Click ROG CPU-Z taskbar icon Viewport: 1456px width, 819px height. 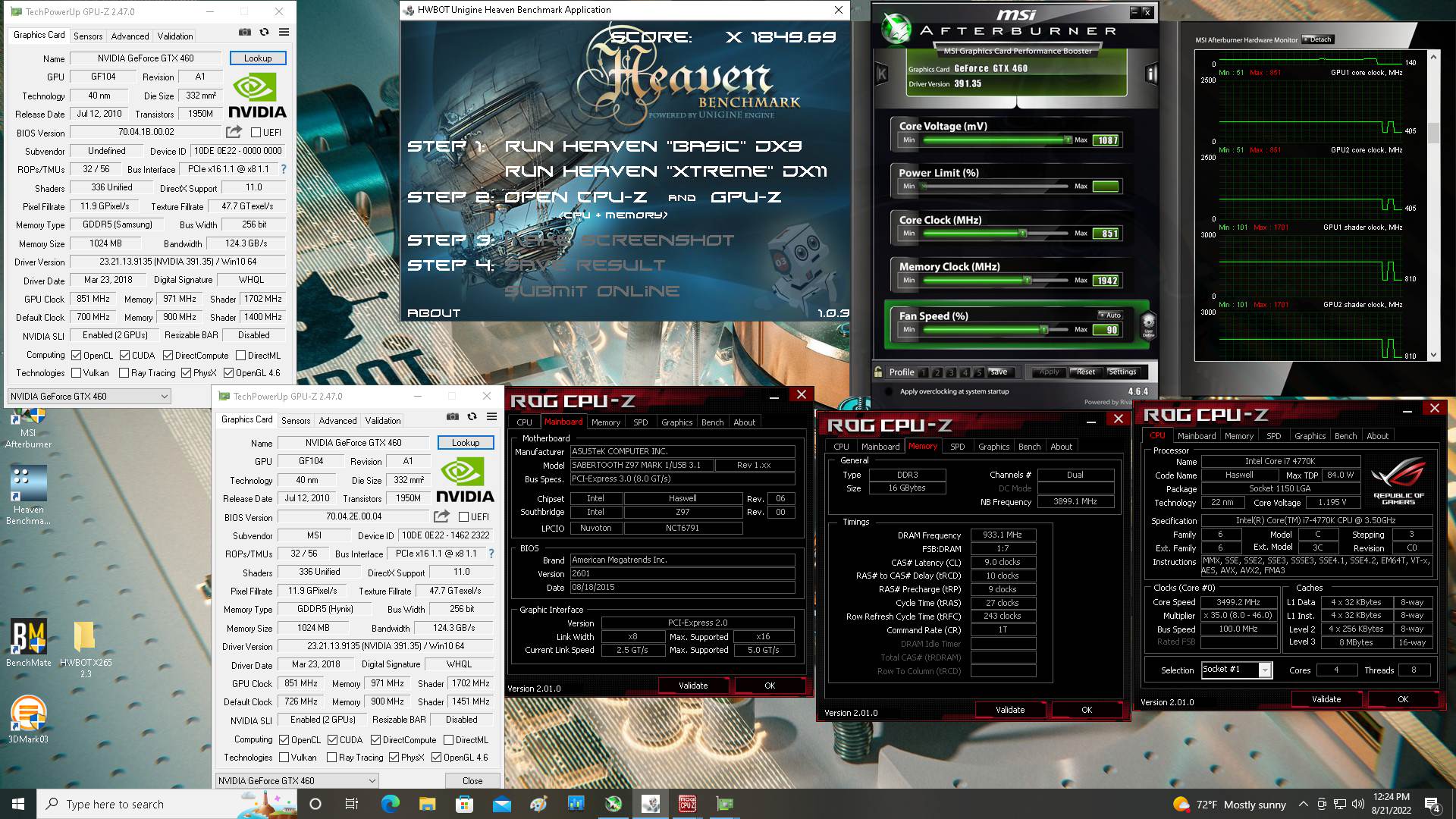tap(687, 804)
